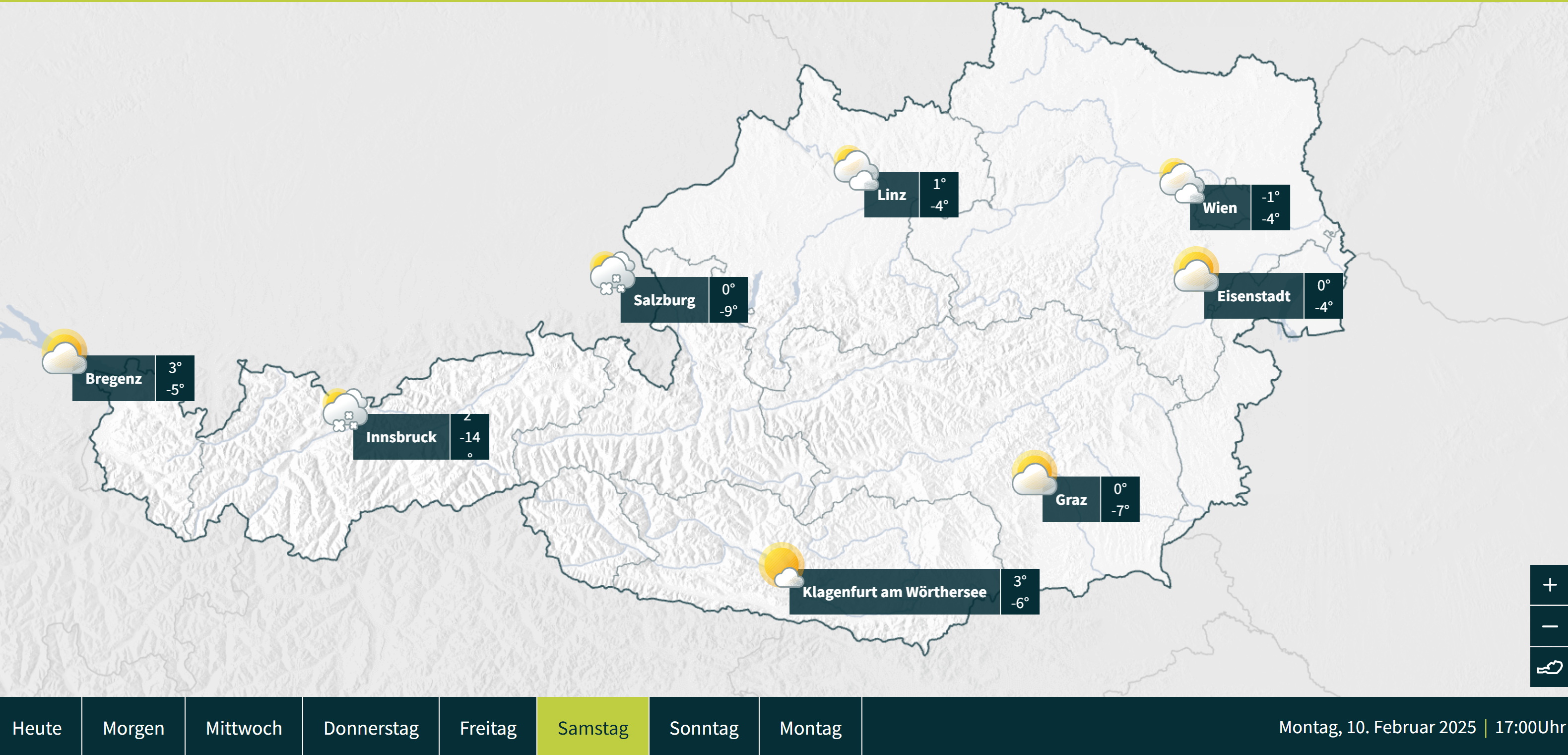Click the zoom in plus button

point(1549,585)
